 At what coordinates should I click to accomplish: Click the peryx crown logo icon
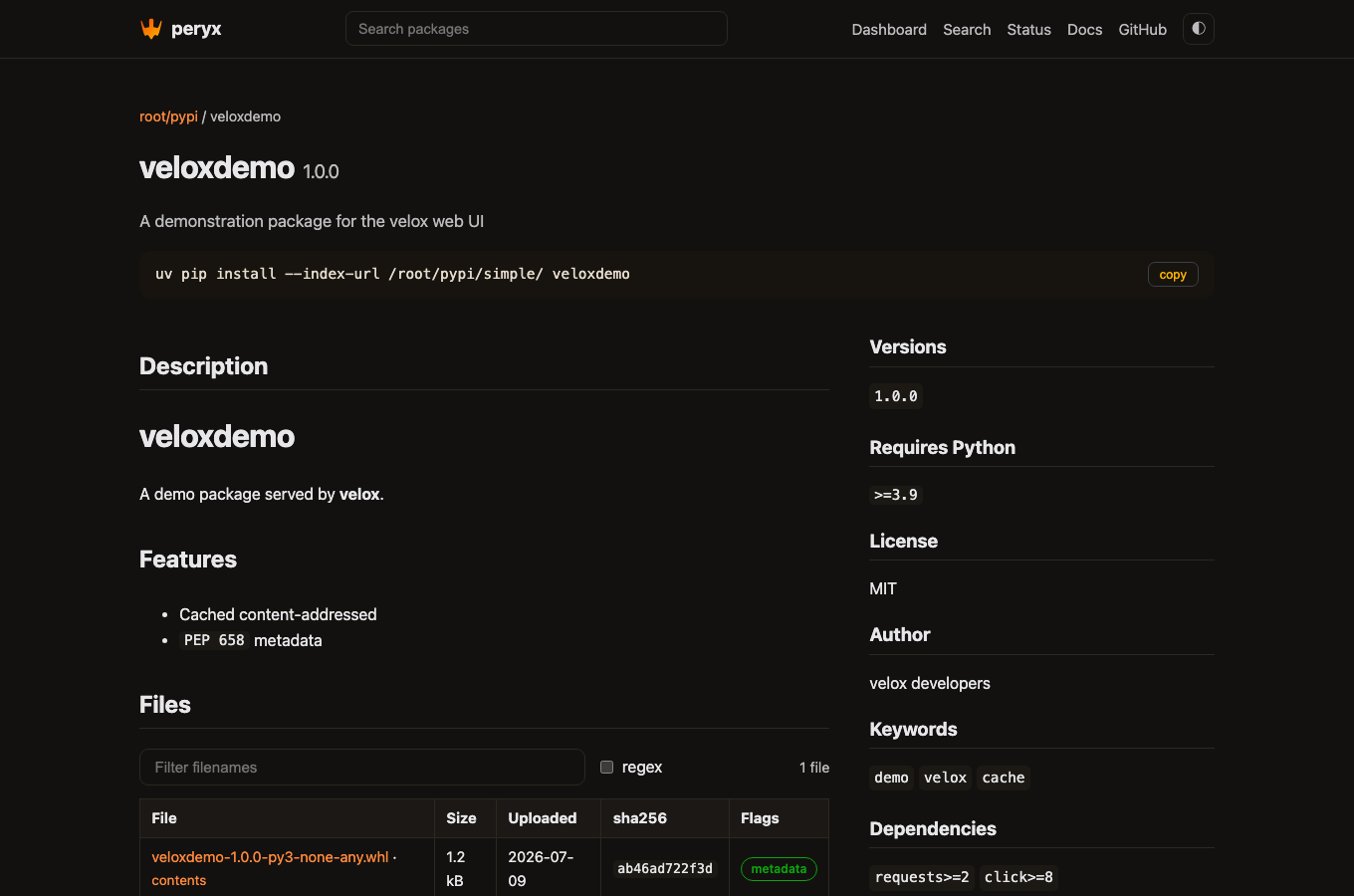(151, 29)
